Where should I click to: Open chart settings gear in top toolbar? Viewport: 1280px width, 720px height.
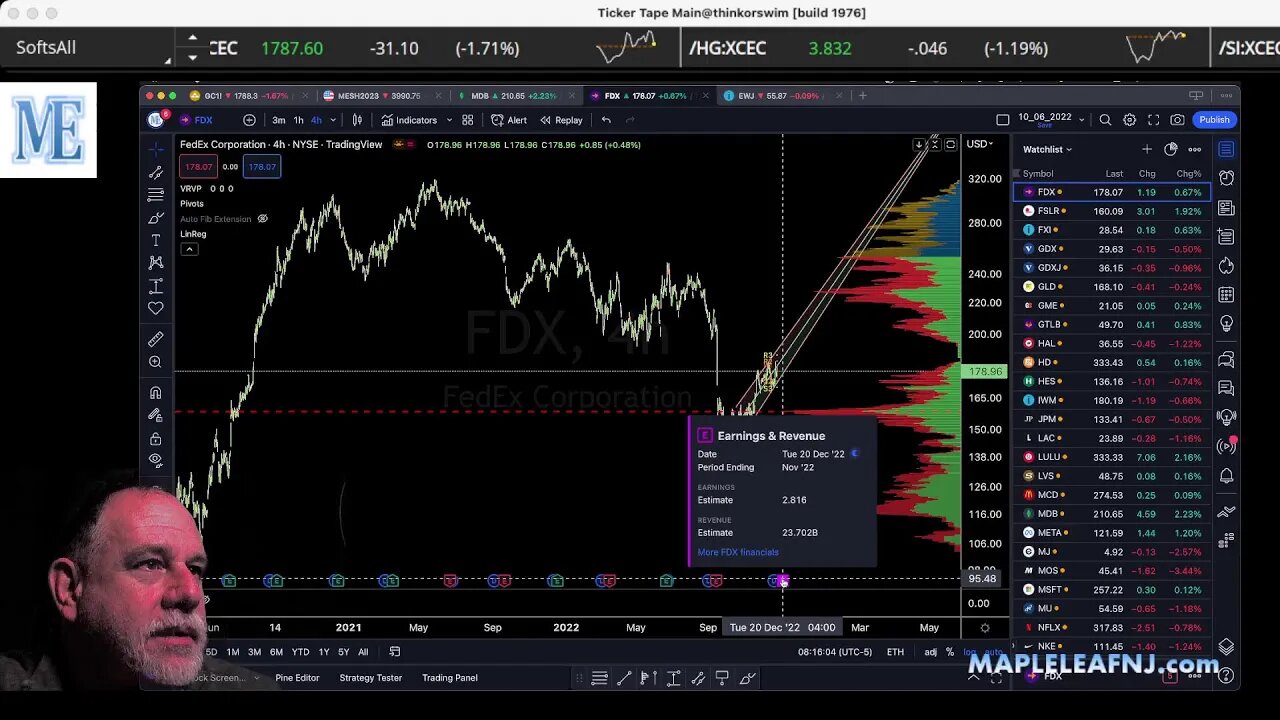pyautogui.click(x=1129, y=120)
